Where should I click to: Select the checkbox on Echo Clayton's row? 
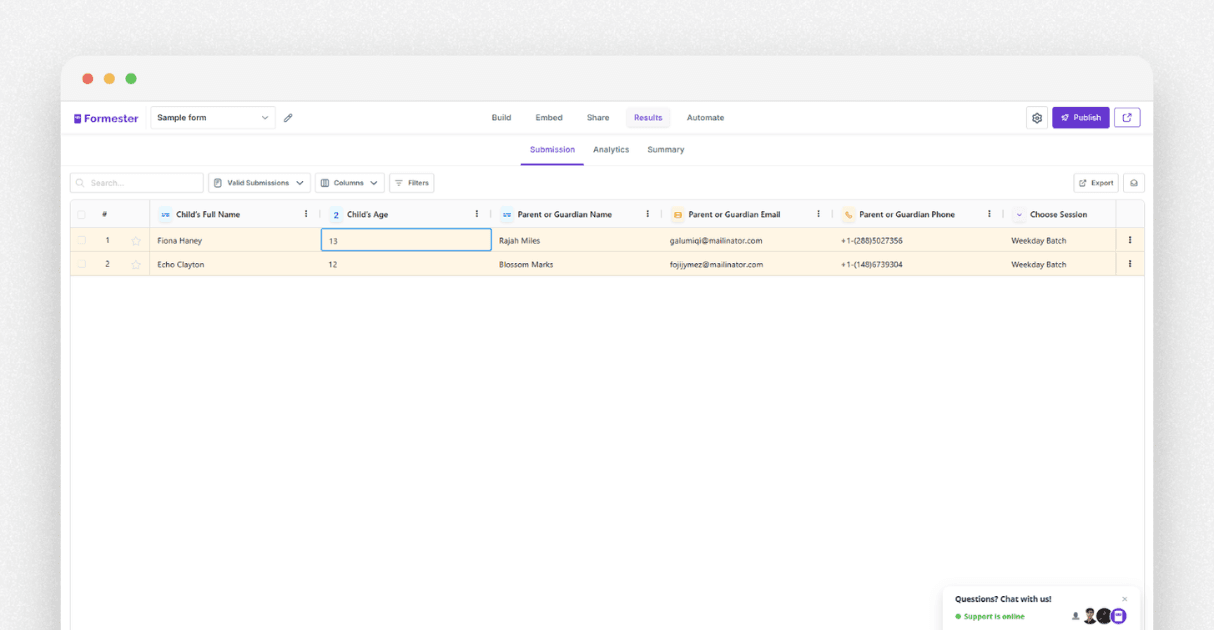point(81,264)
